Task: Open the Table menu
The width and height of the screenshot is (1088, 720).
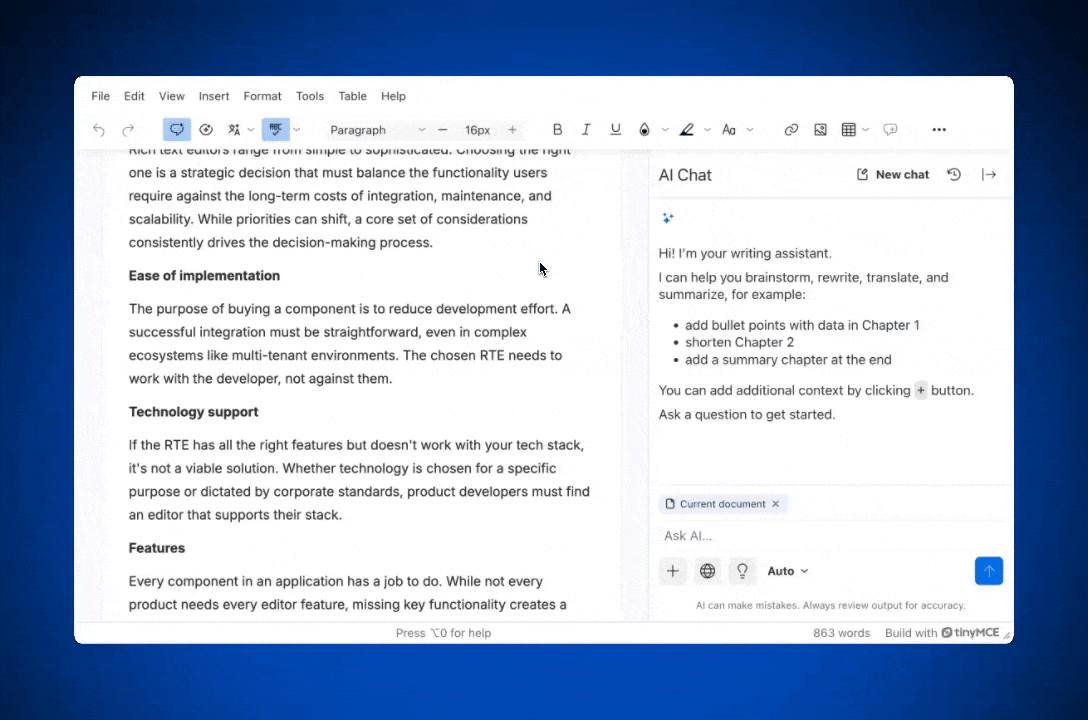Action: pos(352,96)
